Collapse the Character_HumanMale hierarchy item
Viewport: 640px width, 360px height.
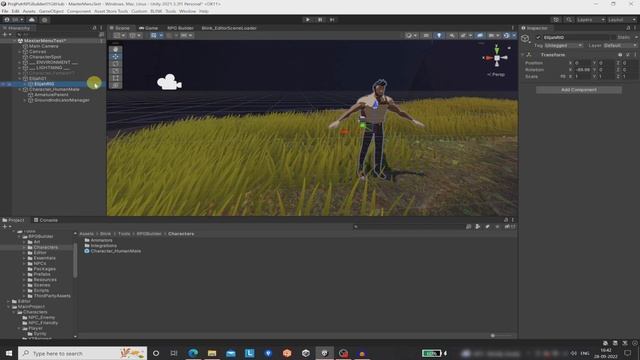(20, 89)
